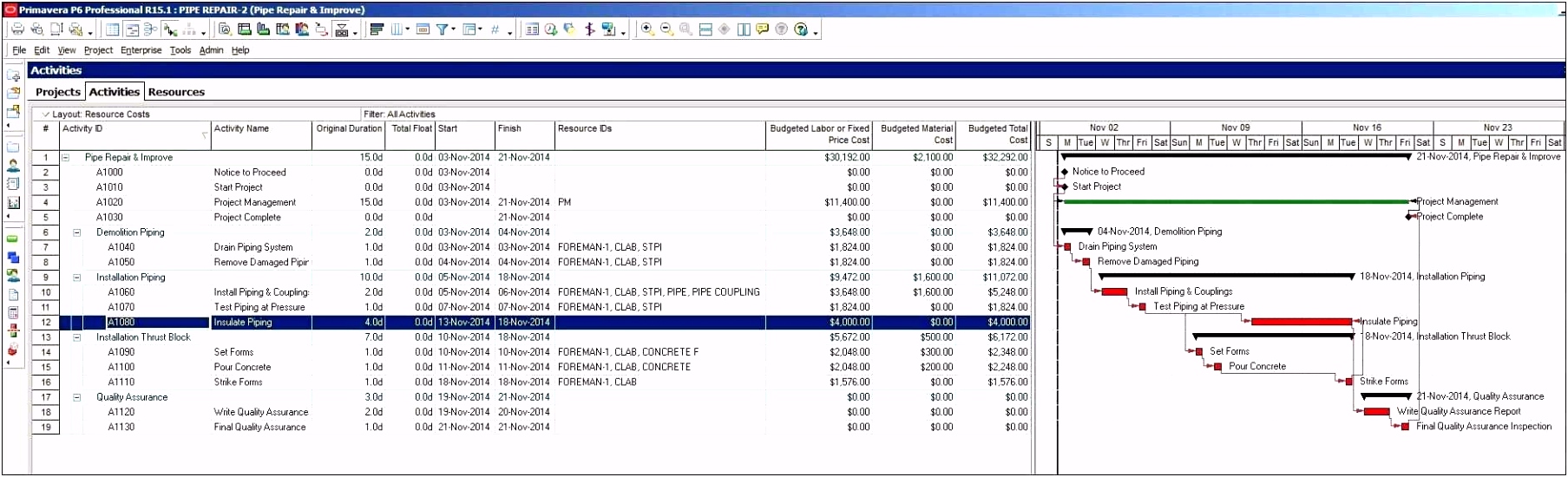The height and width of the screenshot is (477, 1568).
Task: Collapse the Installation Piping WBS band
Action: [76, 278]
